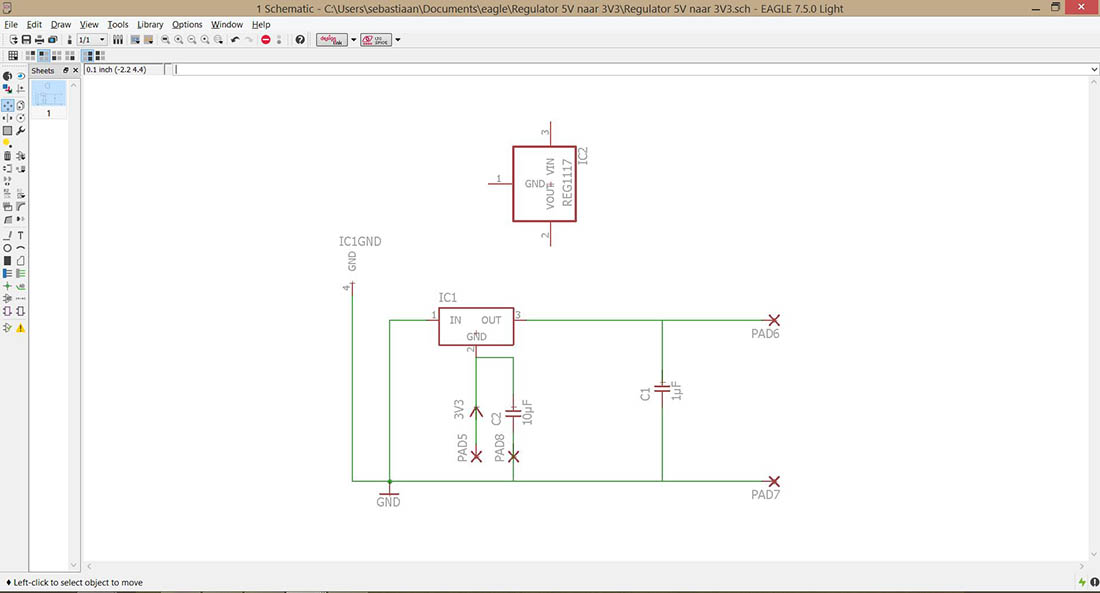Select the green Net tool
The height and width of the screenshot is (593, 1100).
coord(20,273)
